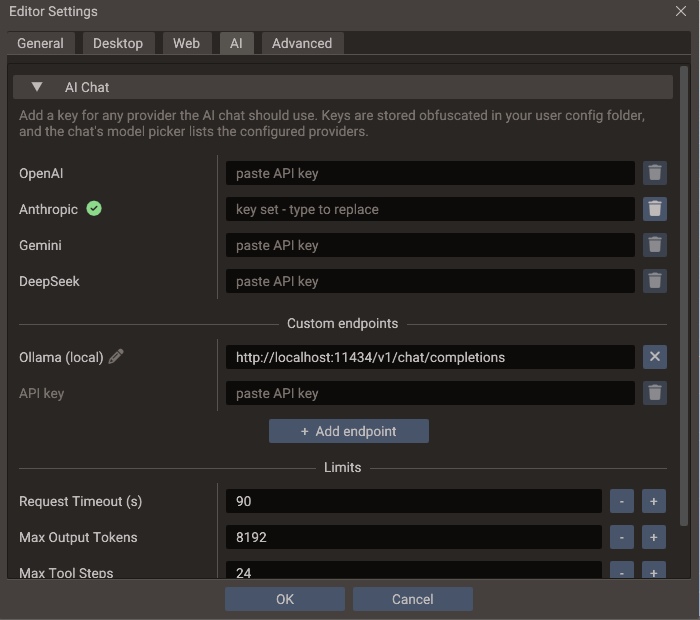The width and height of the screenshot is (700, 620).
Task: Decrease Max Output Tokens
Action: pos(622,537)
